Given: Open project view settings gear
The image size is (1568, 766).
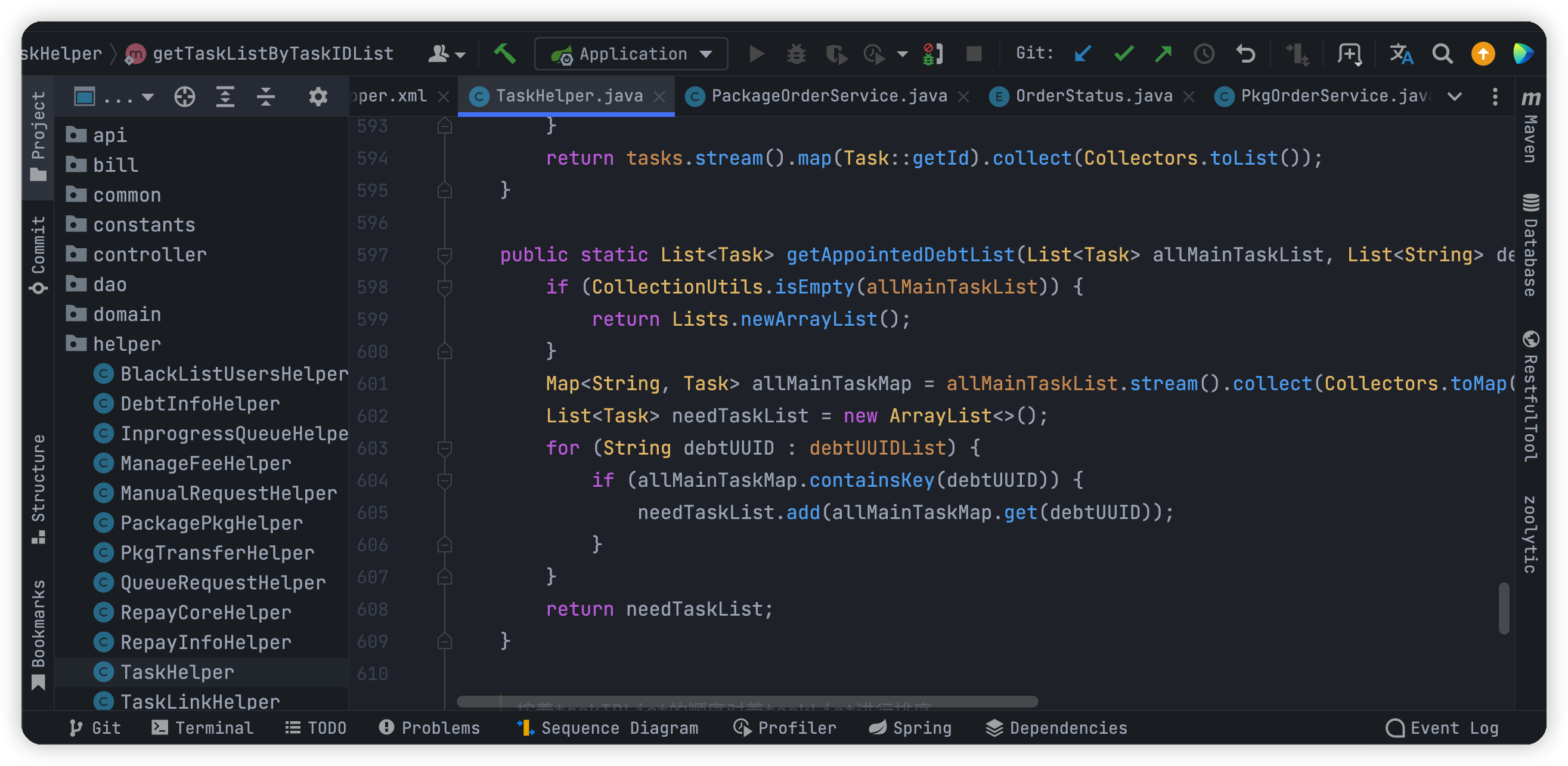Looking at the screenshot, I should pos(318,96).
